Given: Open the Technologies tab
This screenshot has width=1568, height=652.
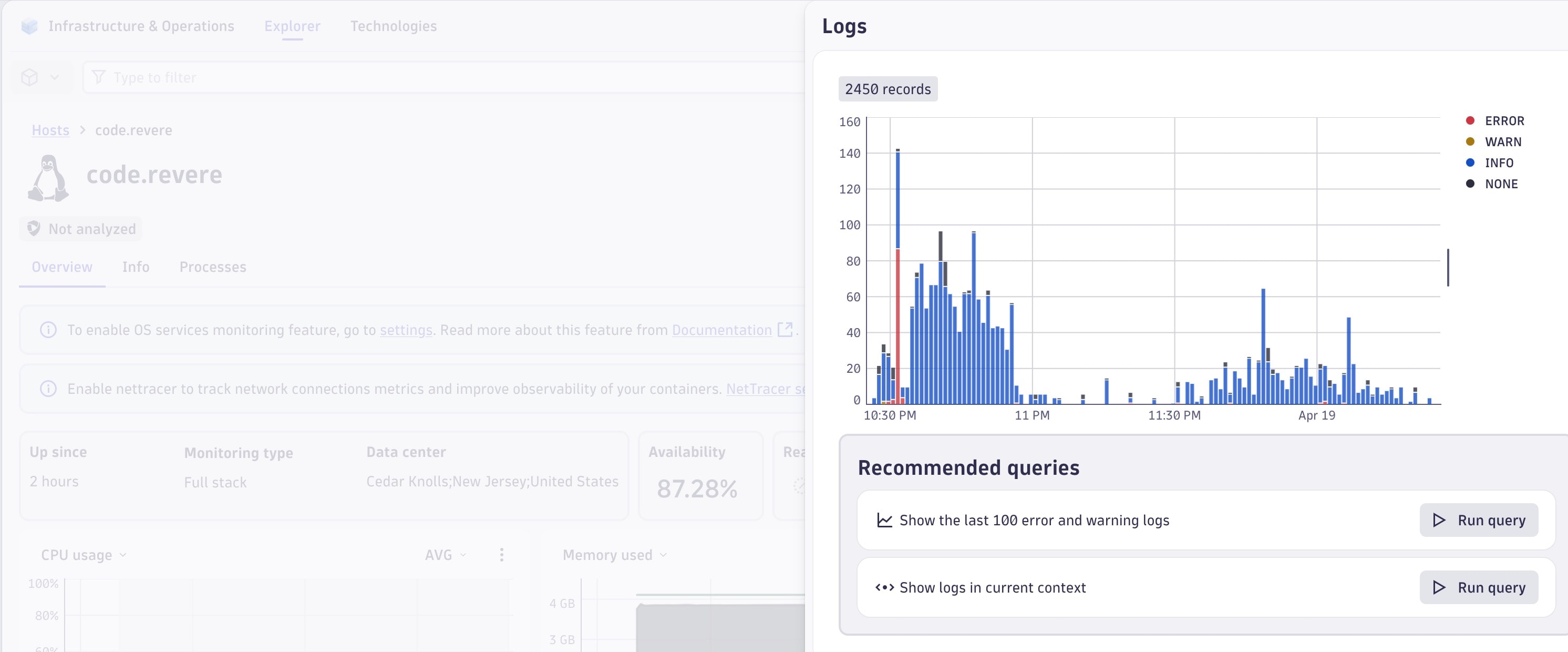Looking at the screenshot, I should tap(393, 26).
